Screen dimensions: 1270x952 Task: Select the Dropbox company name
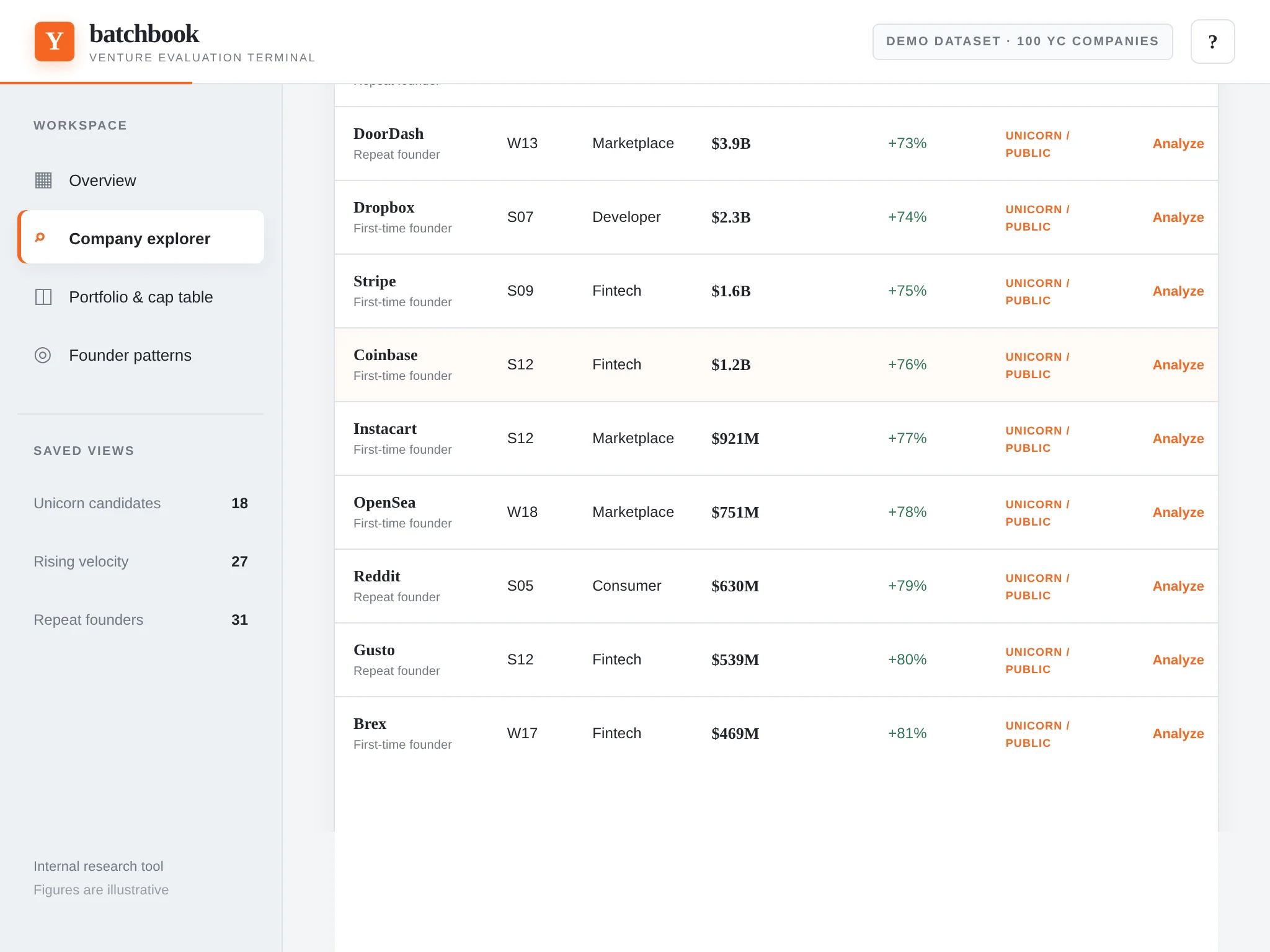384,208
